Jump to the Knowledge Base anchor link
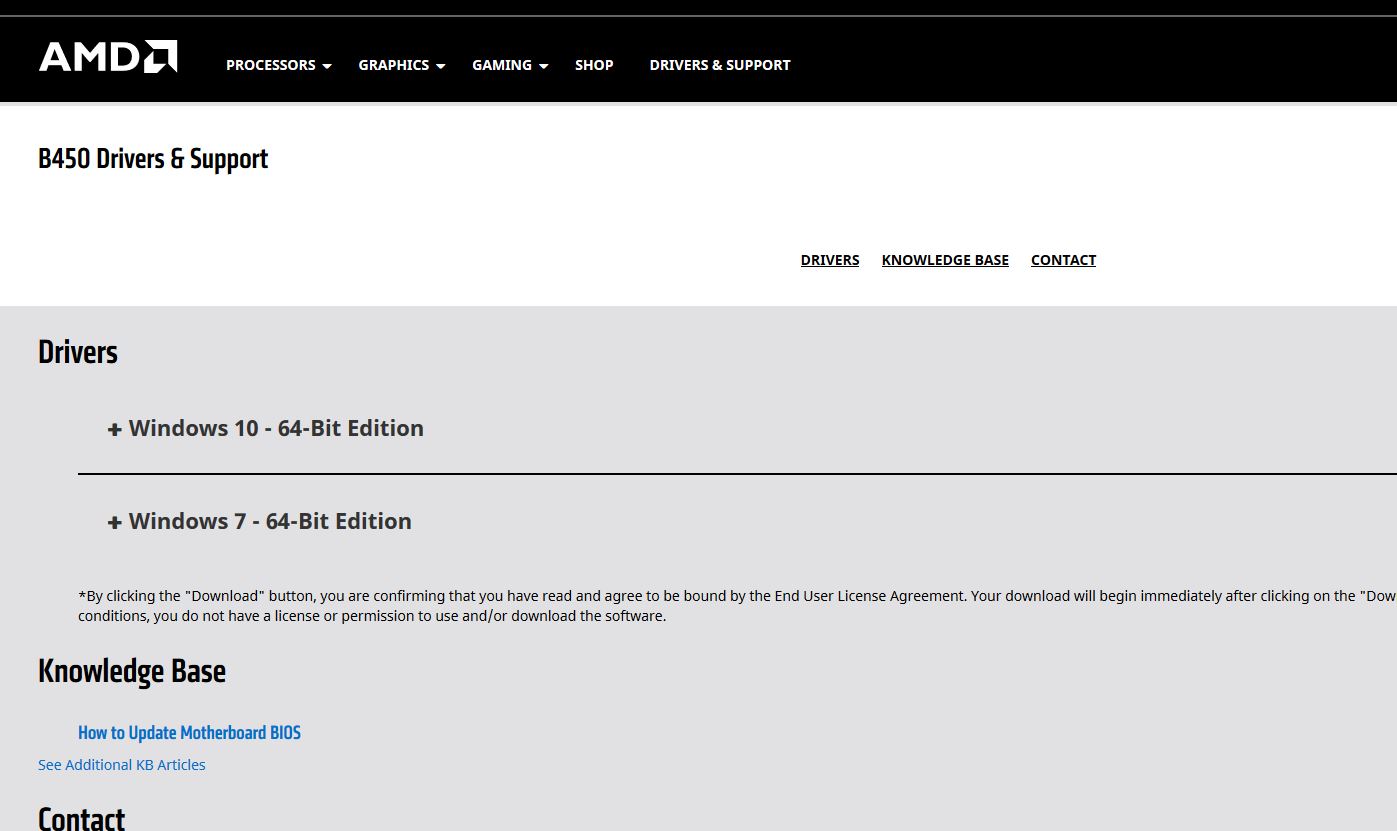This screenshot has width=1397, height=831. 945,260
